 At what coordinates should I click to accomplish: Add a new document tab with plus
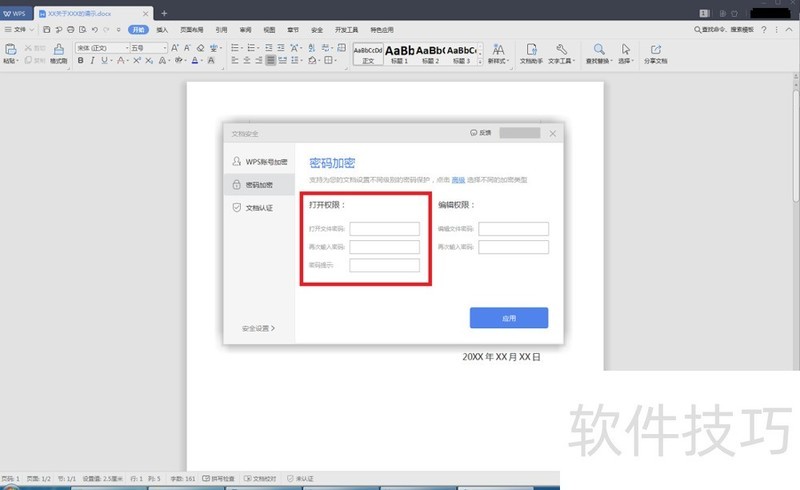point(164,13)
